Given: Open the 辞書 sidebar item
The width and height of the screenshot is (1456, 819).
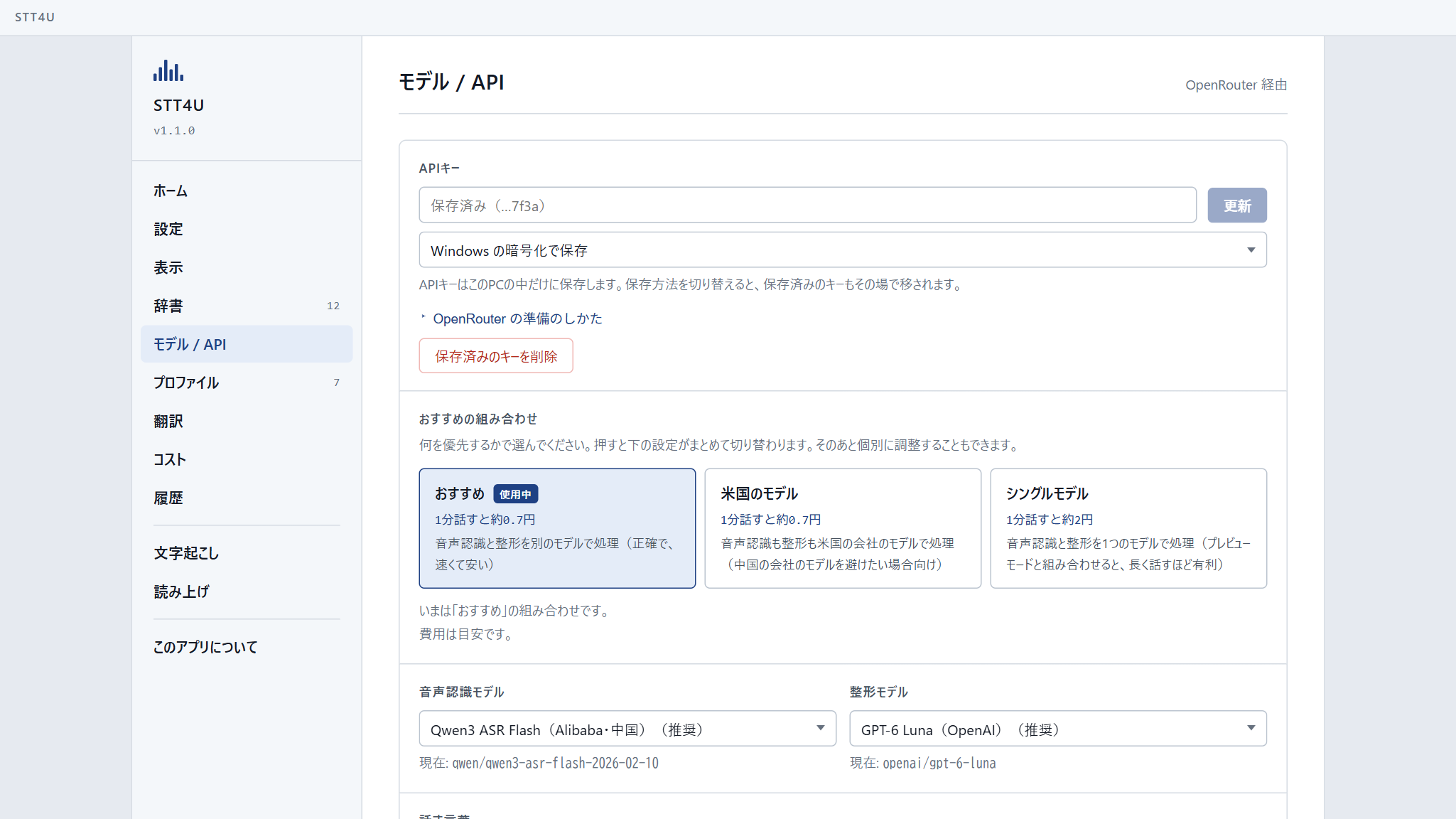Looking at the screenshot, I should (x=247, y=306).
